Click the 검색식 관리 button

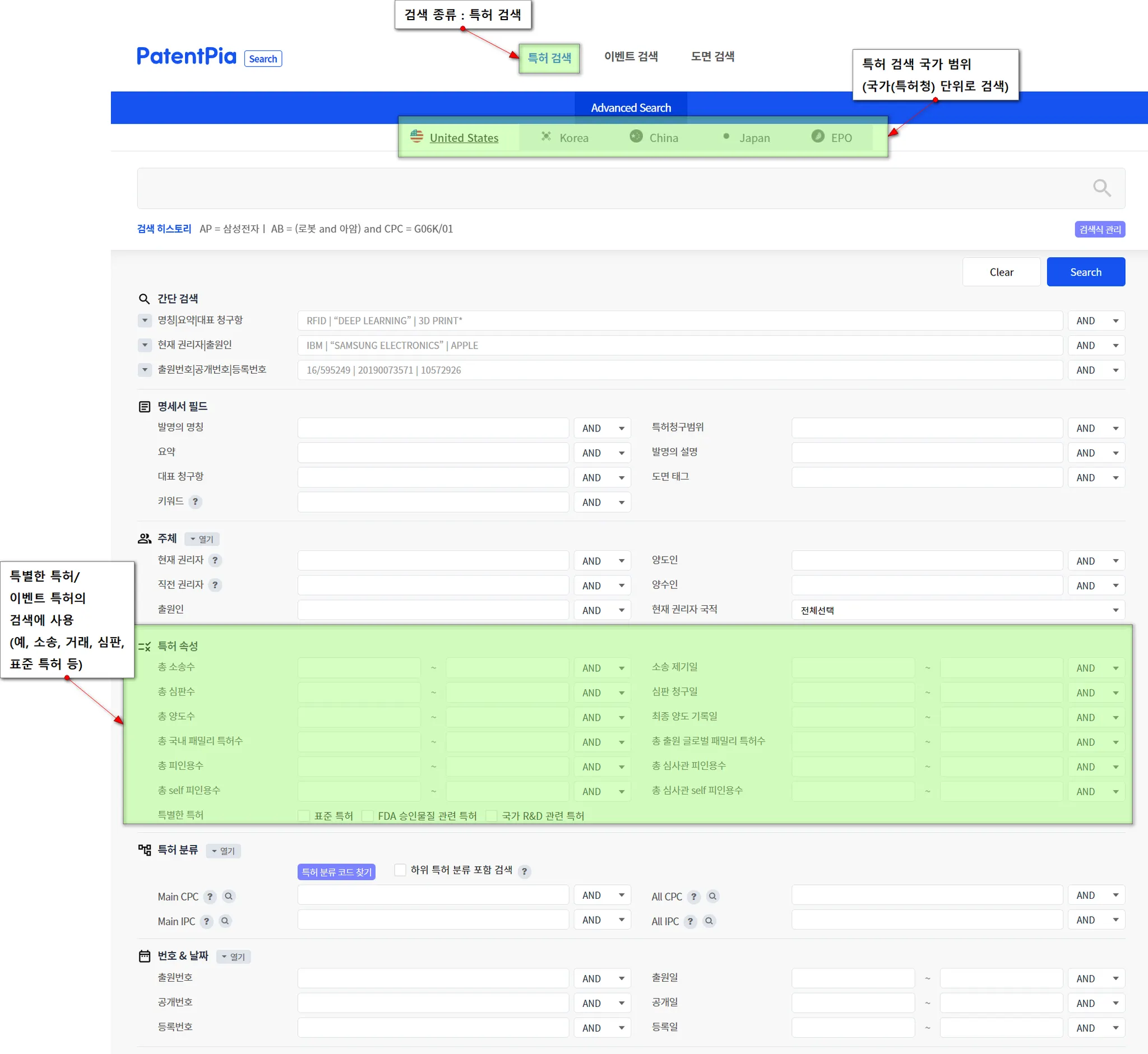(1099, 229)
